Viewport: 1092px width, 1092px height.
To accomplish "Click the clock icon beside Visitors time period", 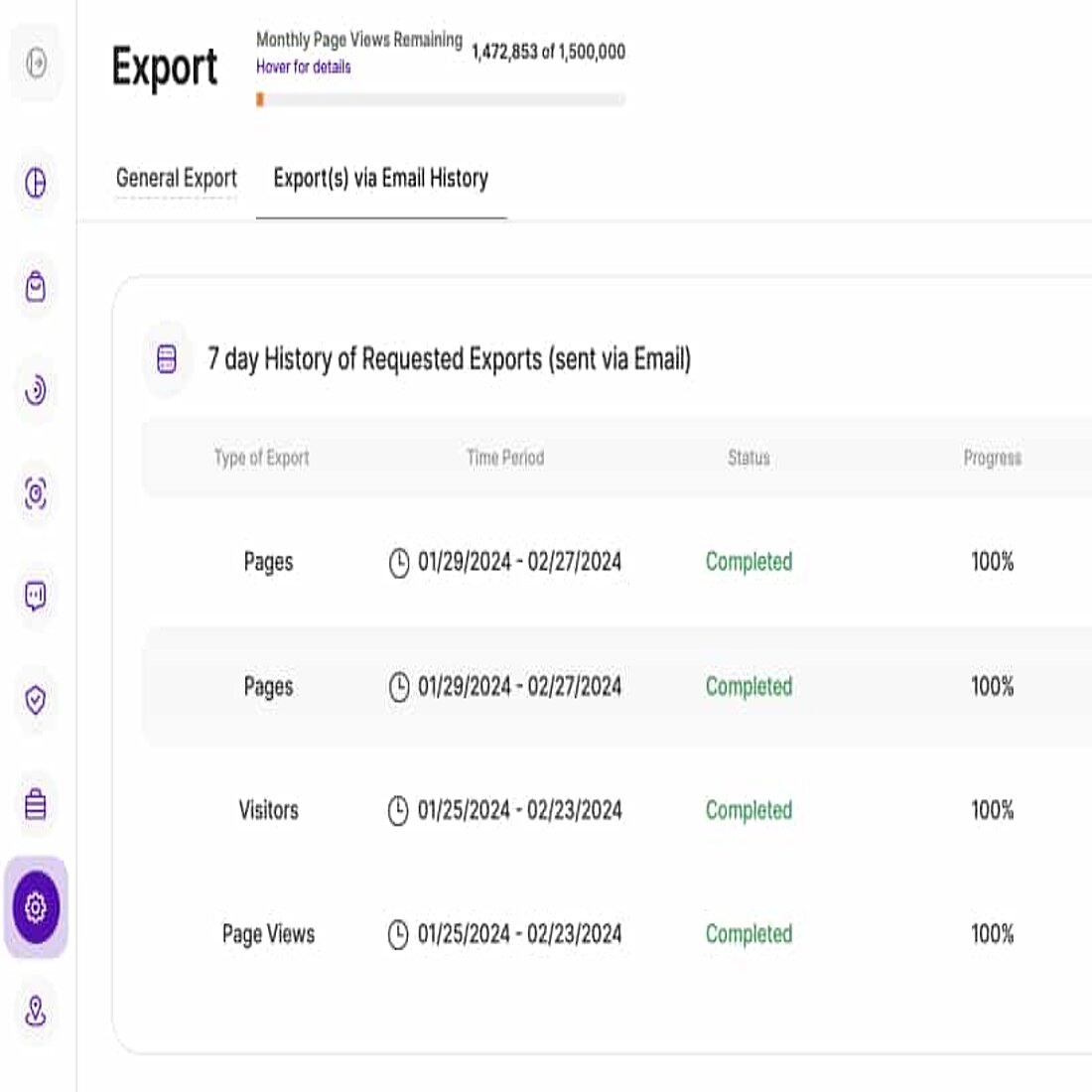I will [400, 810].
